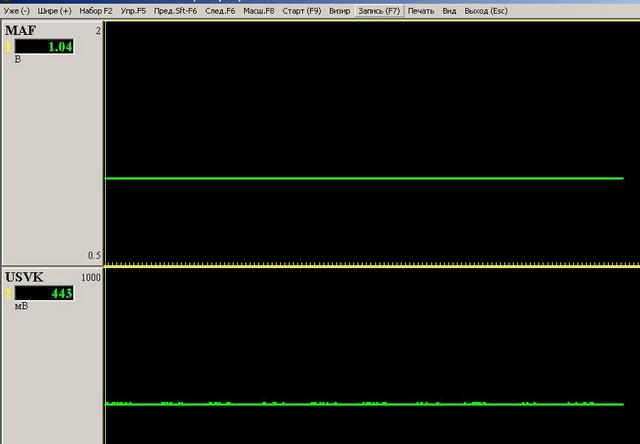Select Упр.F5 in the toolbar
The height and width of the screenshot is (444, 640).
[x=134, y=10]
